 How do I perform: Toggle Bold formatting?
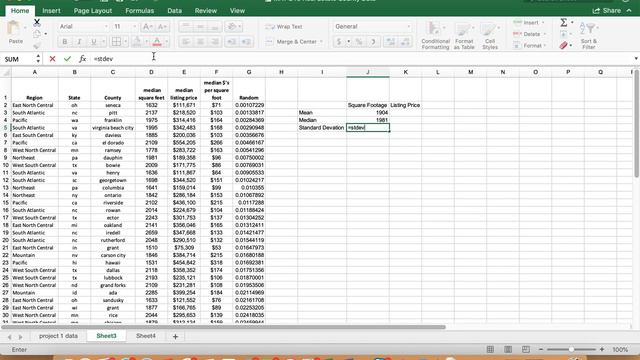64,42
